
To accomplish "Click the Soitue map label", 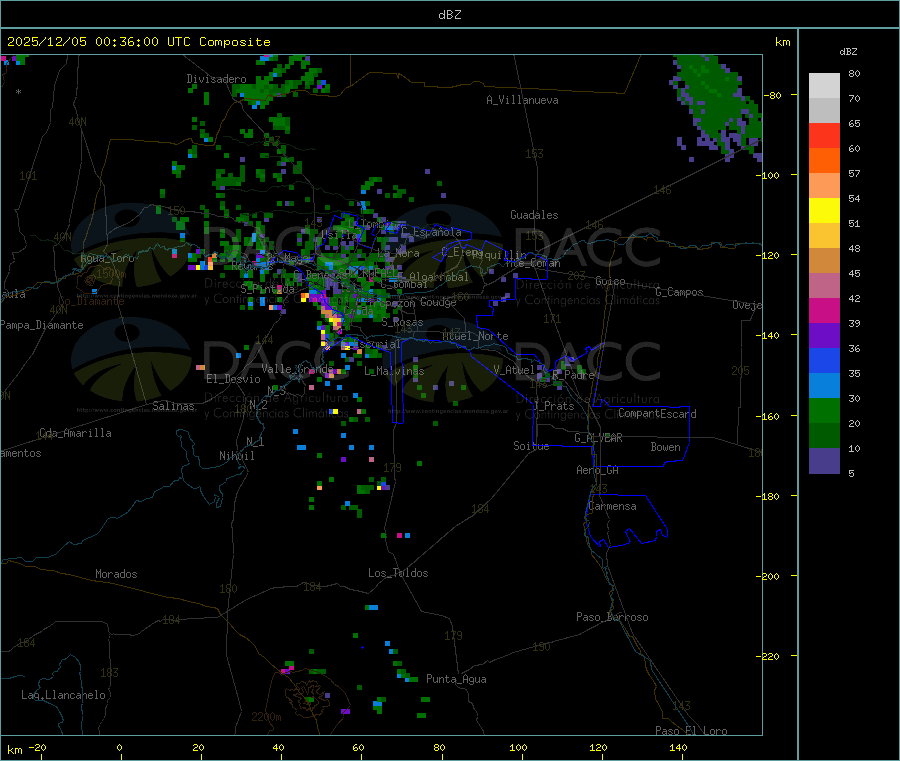I will (x=531, y=446).
